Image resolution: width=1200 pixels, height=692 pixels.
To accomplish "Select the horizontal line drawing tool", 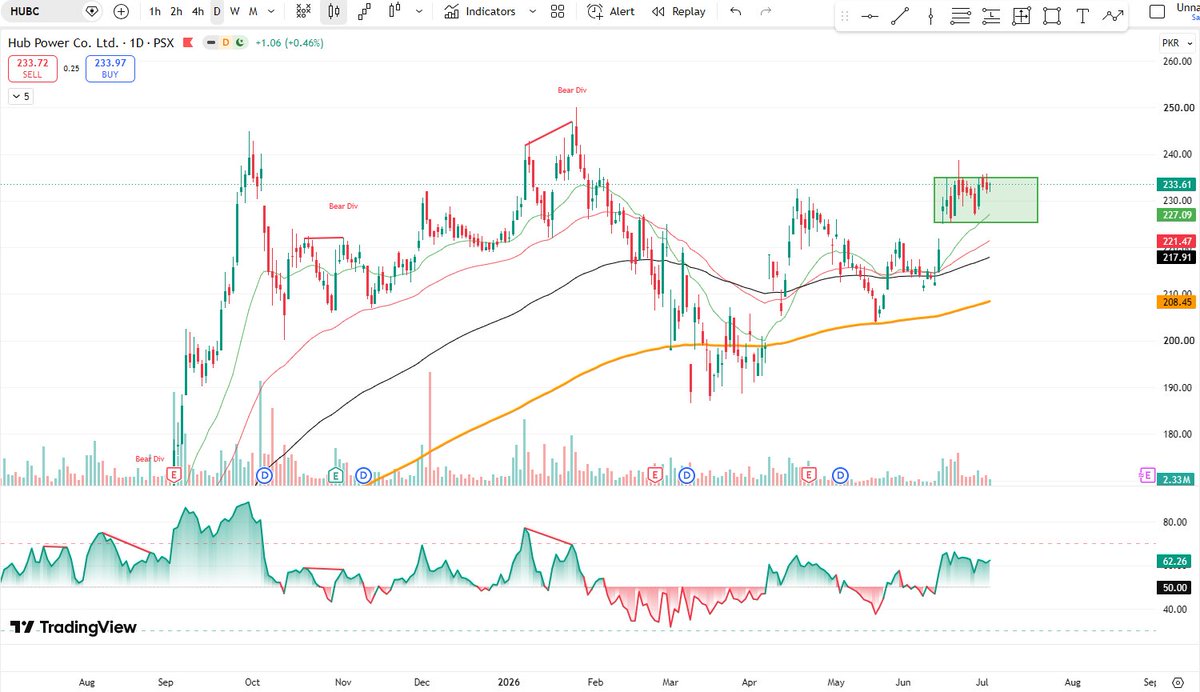I will pyautogui.click(x=871, y=16).
